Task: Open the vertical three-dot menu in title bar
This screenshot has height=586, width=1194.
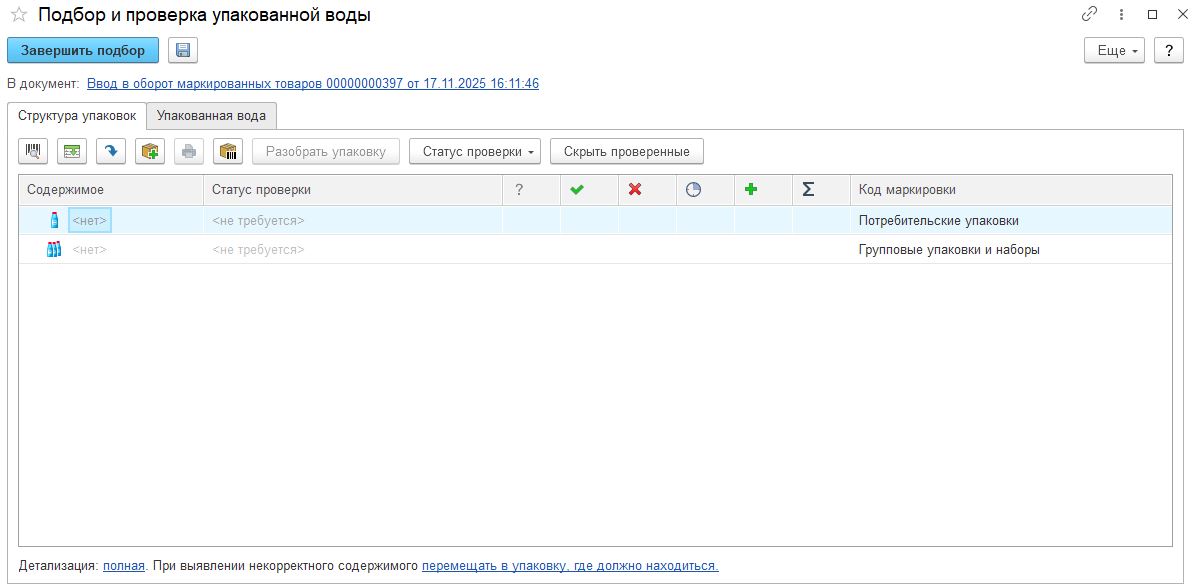Action: coord(1122,15)
